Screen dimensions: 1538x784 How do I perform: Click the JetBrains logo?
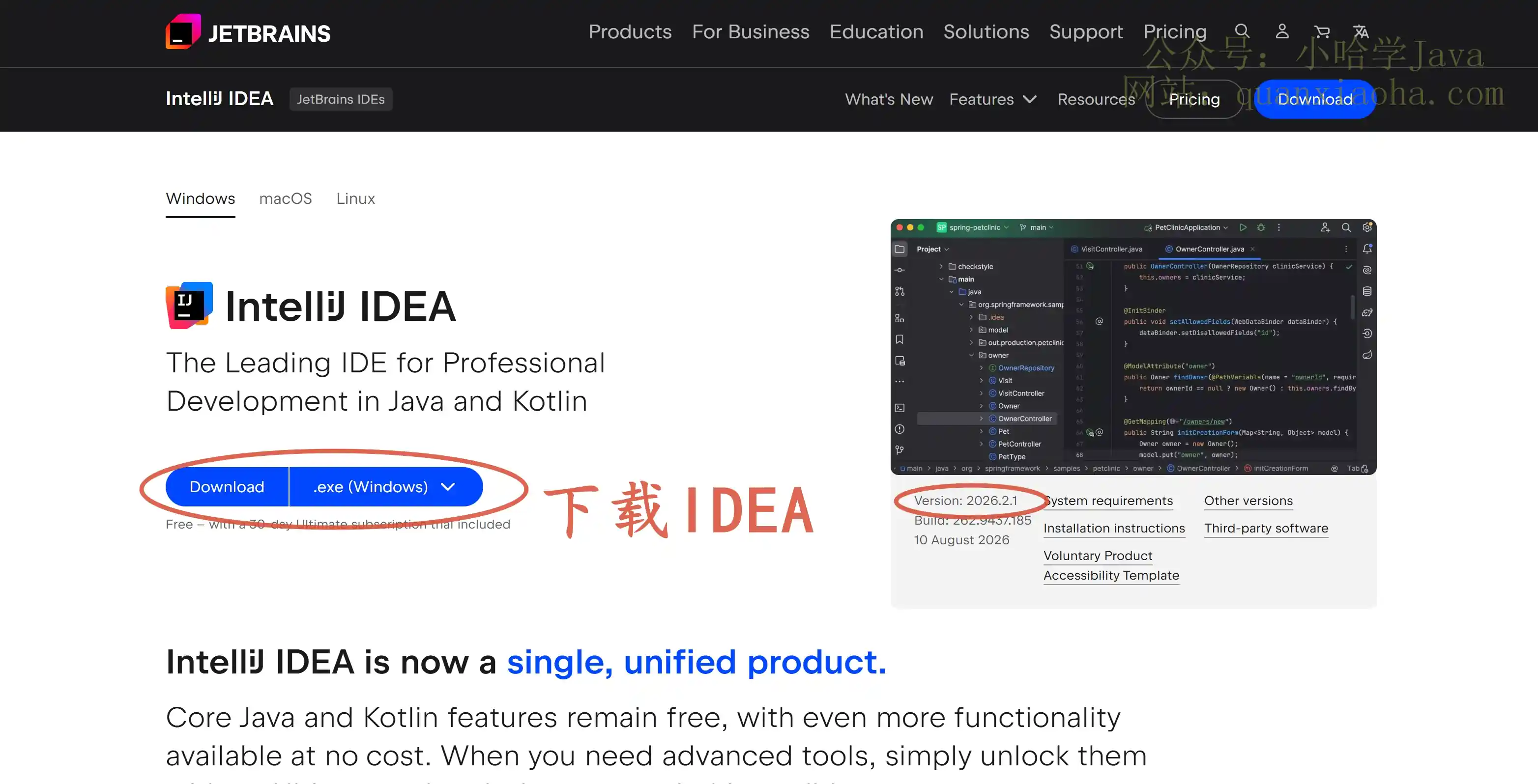(248, 32)
